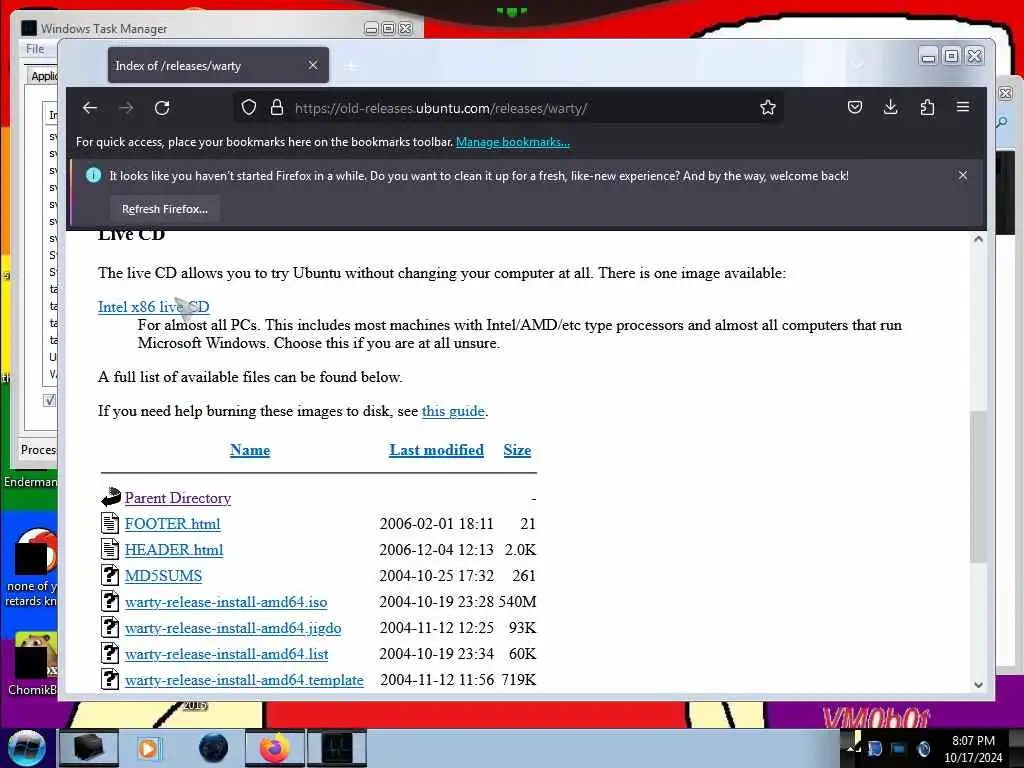This screenshot has height=768, width=1024.
Task: Click the unknown-file icon beside amd64.template
Action: 110,680
